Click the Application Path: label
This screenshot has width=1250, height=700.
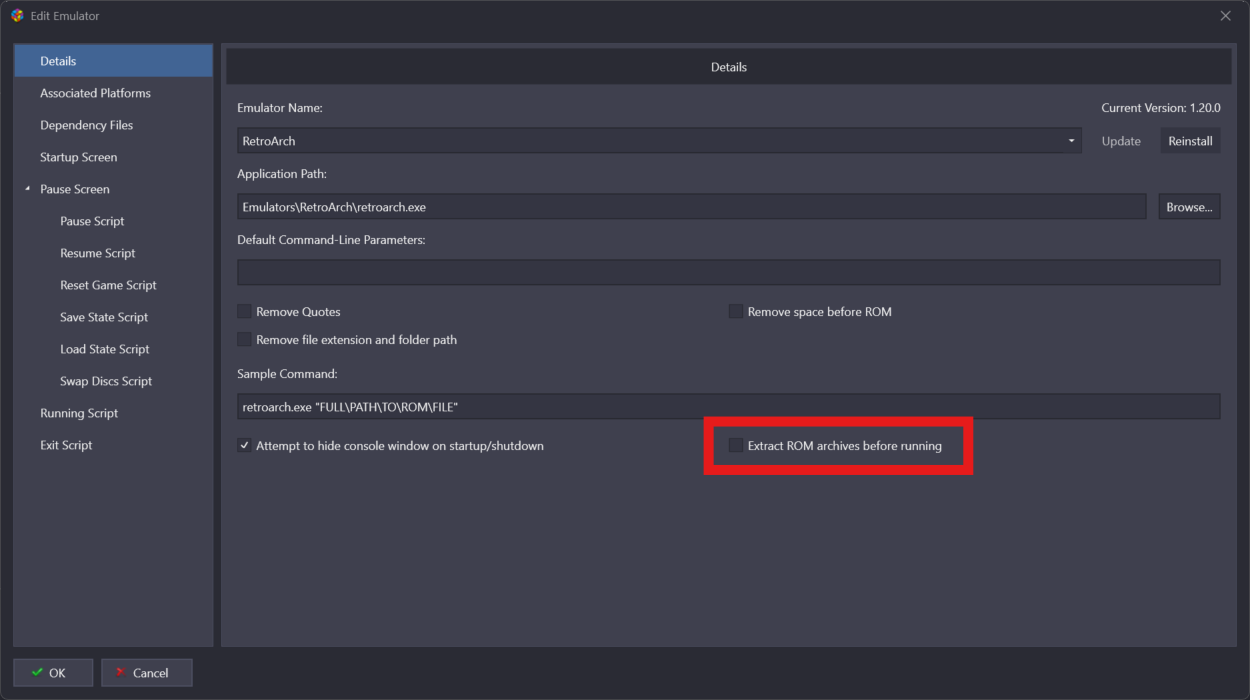tap(282, 174)
